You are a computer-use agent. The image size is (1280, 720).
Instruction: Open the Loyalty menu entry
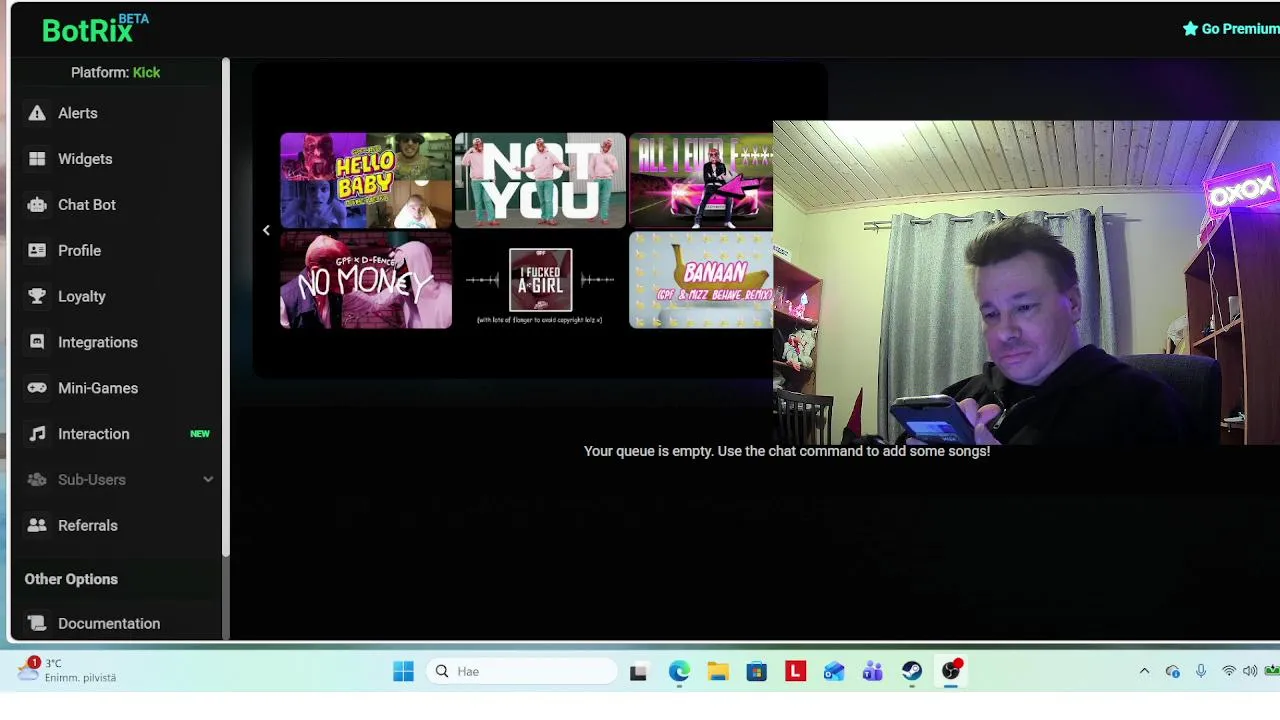(x=116, y=296)
